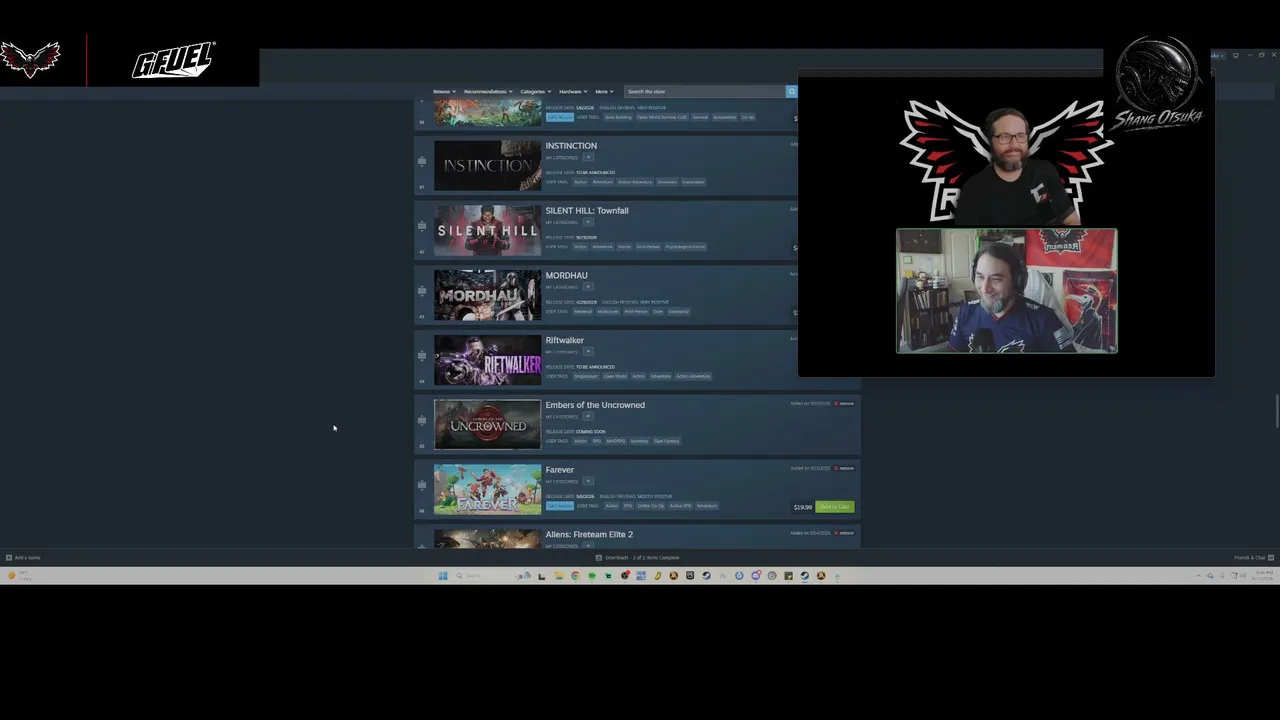Open the Uncrowned capsule thumbnail
This screenshot has height=720, width=1280.
point(487,425)
